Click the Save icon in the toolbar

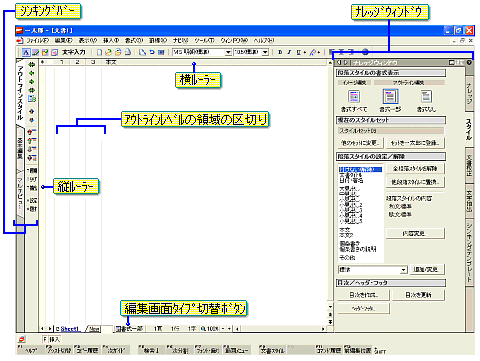point(118,52)
